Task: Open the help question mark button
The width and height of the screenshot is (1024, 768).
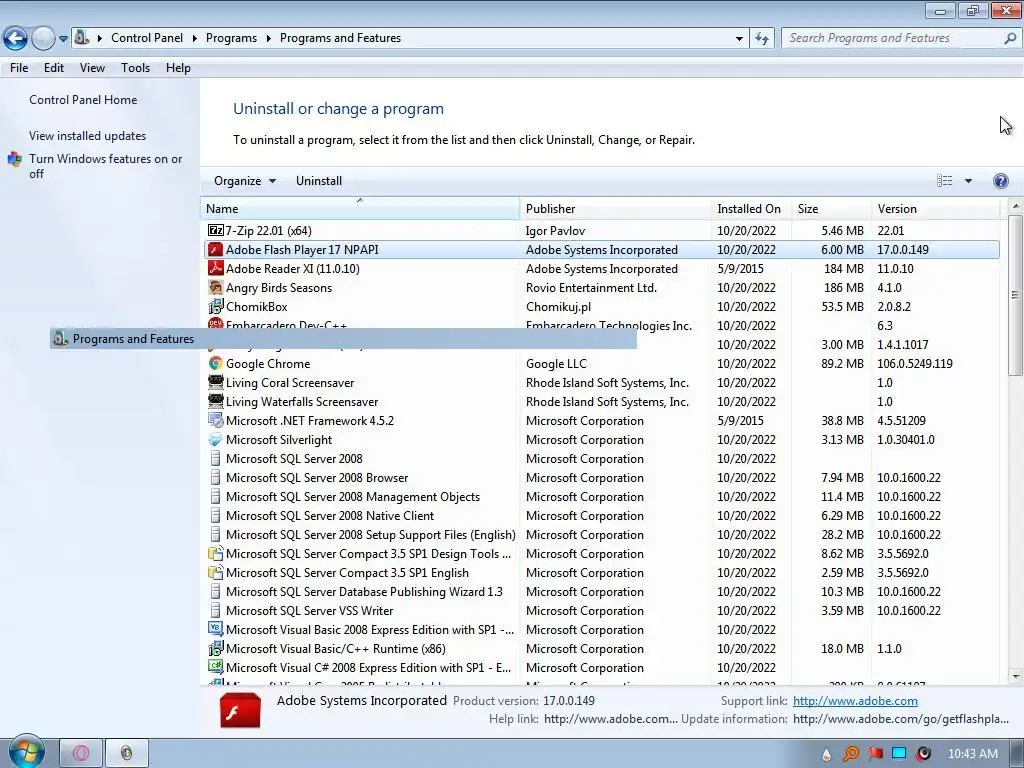Action: [x=1000, y=181]
